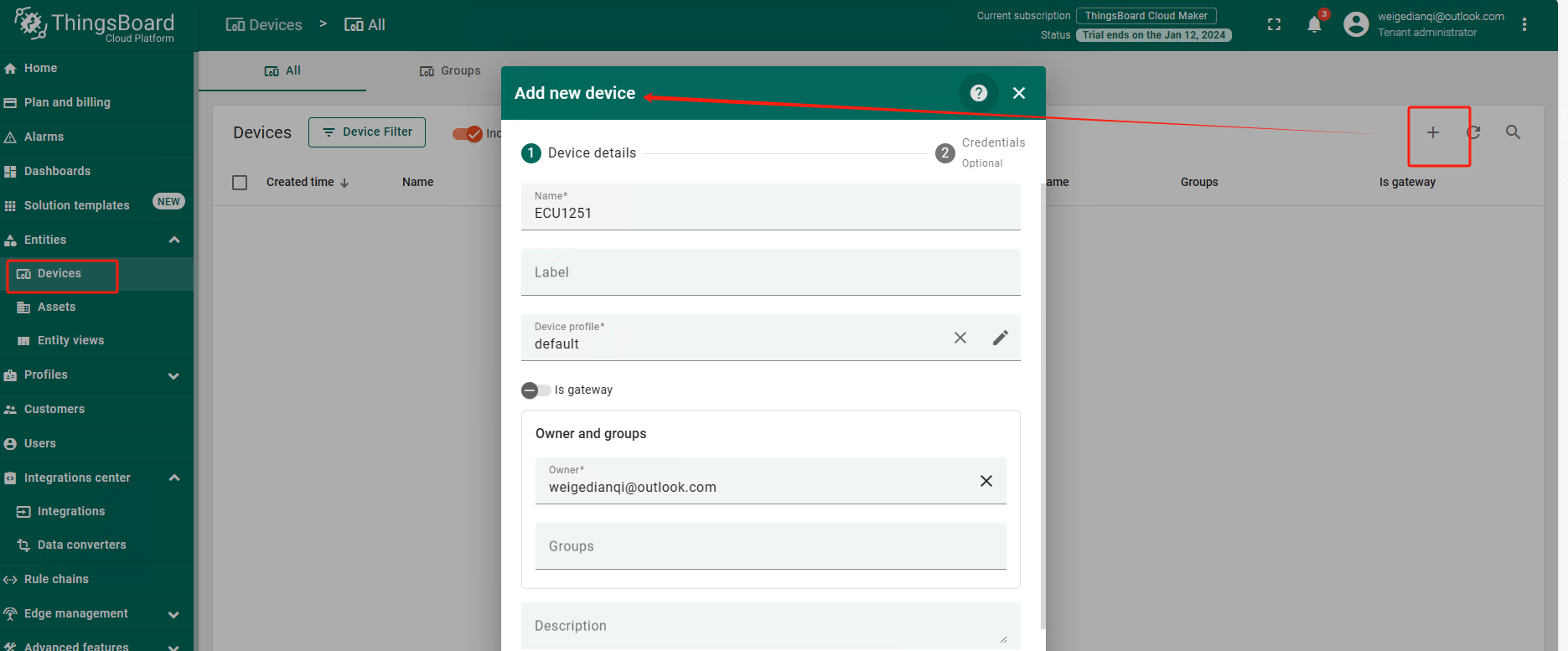This screenshot has height=651, width=1568.
Task: Toggle the include customer entities switch
Action: [x=468, y=133]
